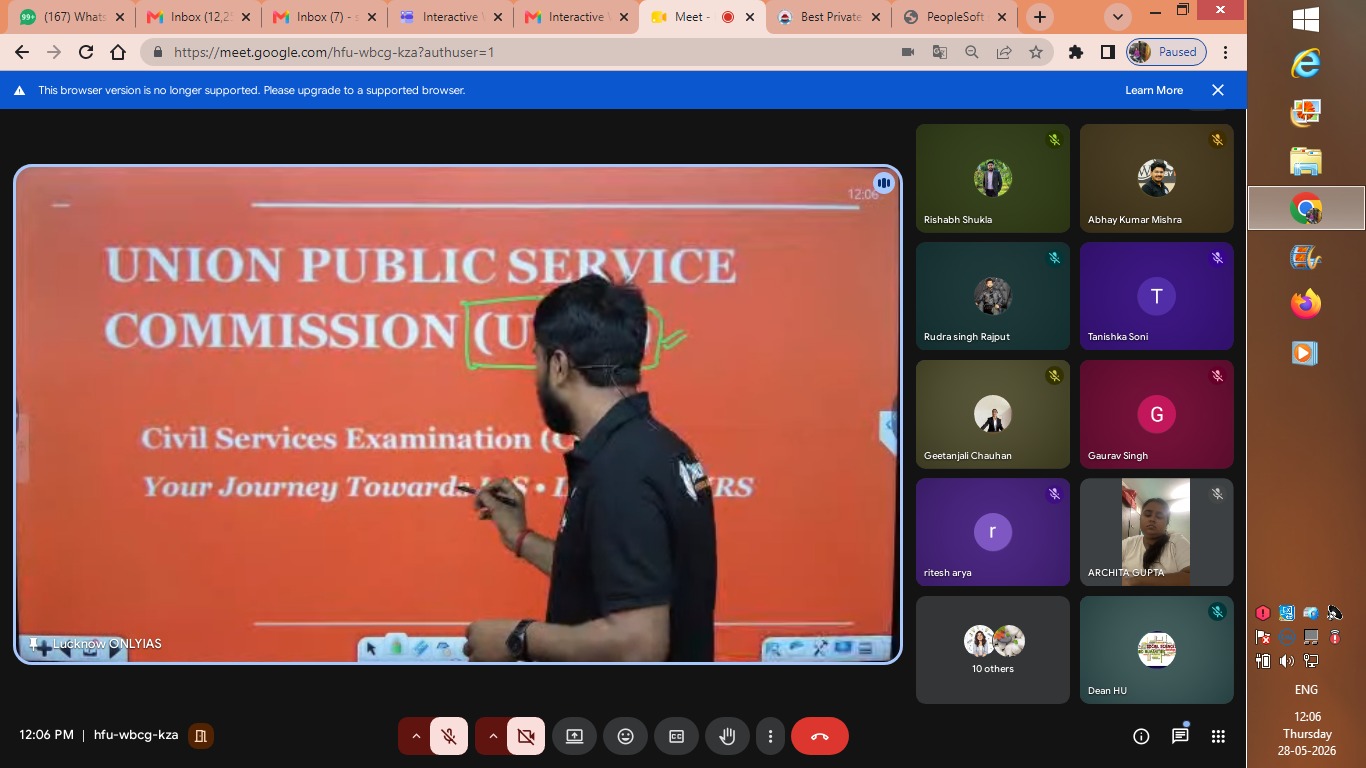Select Rudra singh Rajput's participant tile
This screenshot has height=768, width=1366.
click(x=993, y=296)
